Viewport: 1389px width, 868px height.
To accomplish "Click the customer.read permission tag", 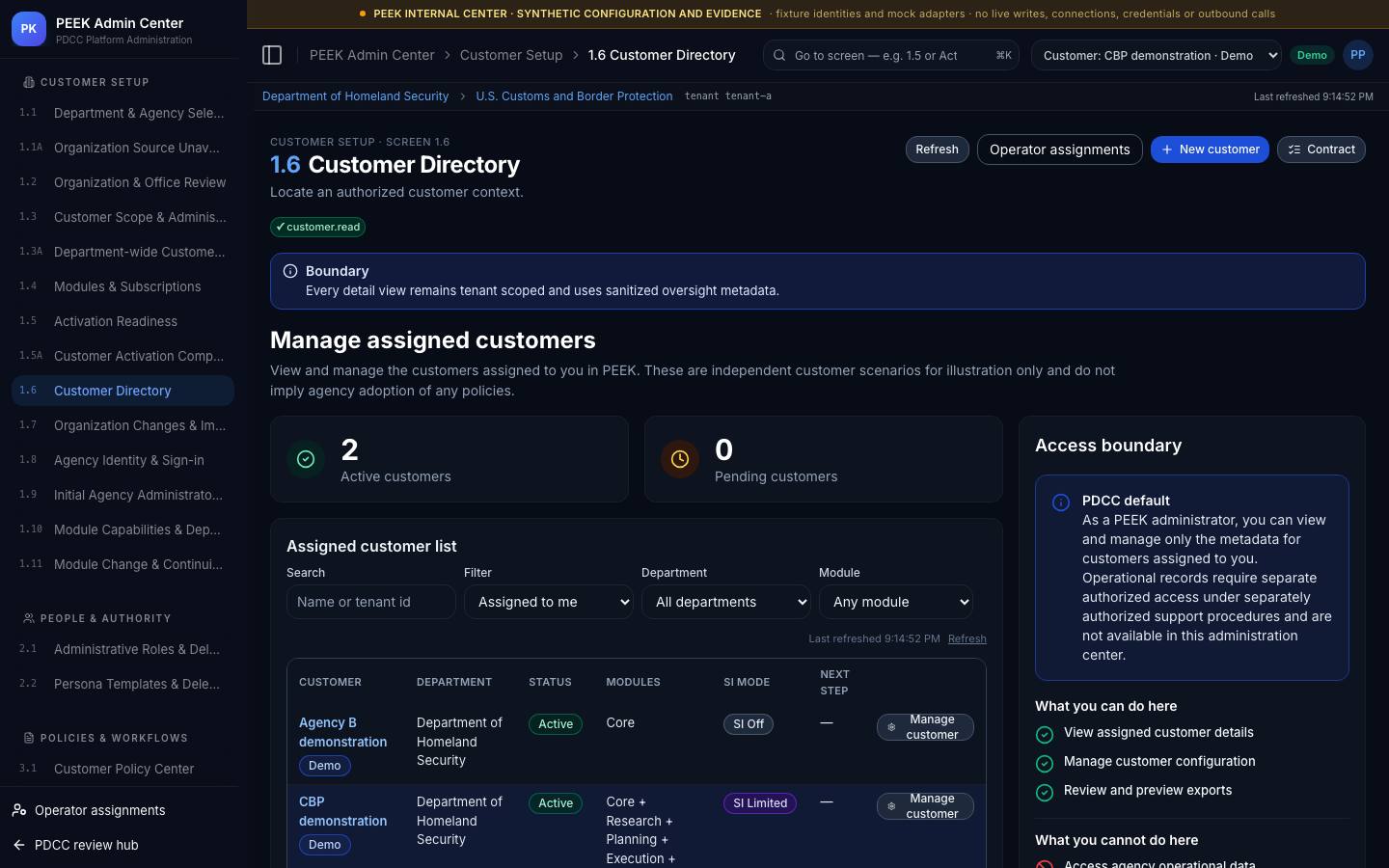I will pos(317,227).
